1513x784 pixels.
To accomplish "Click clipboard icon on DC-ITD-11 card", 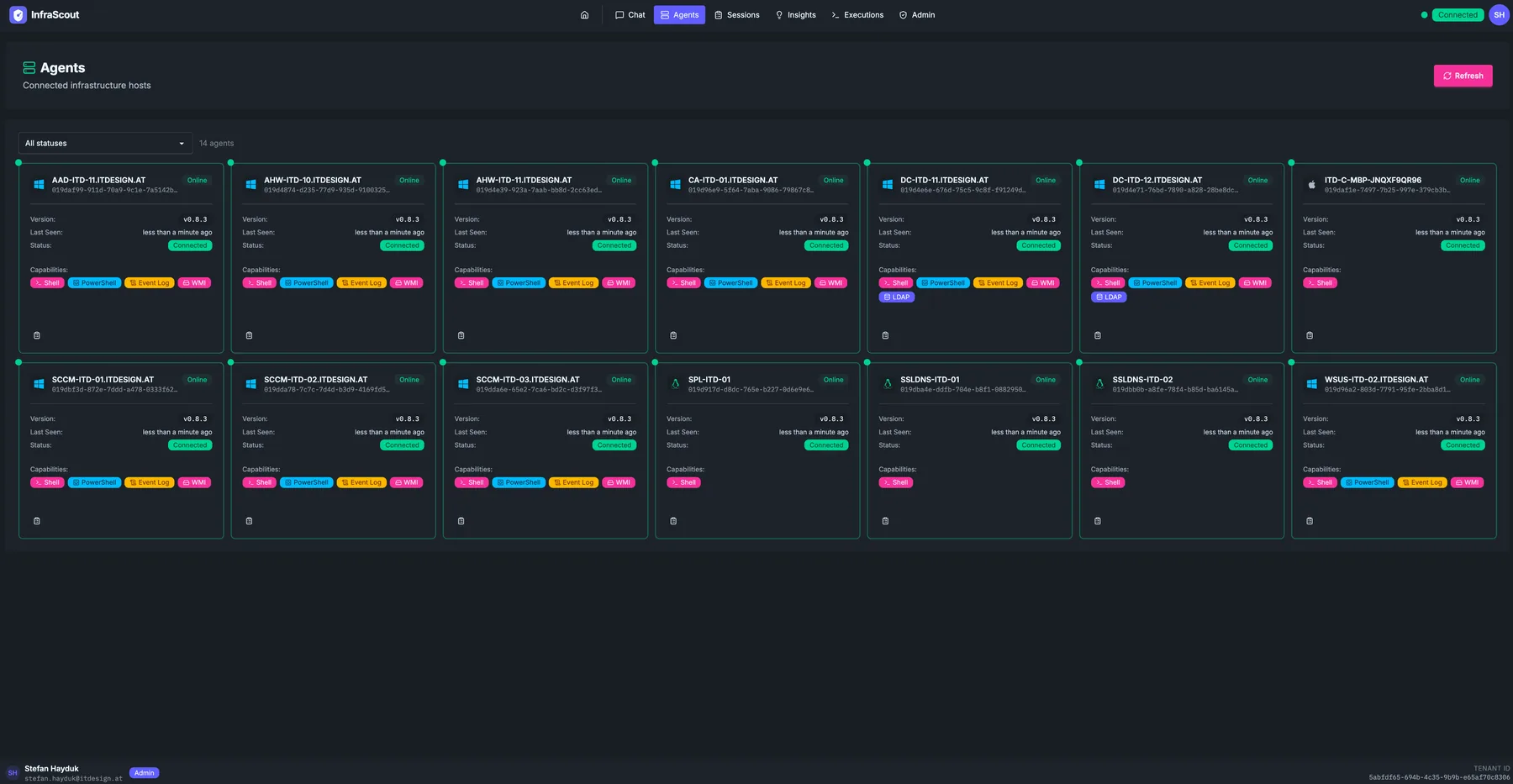I will [x=885, y=335].
